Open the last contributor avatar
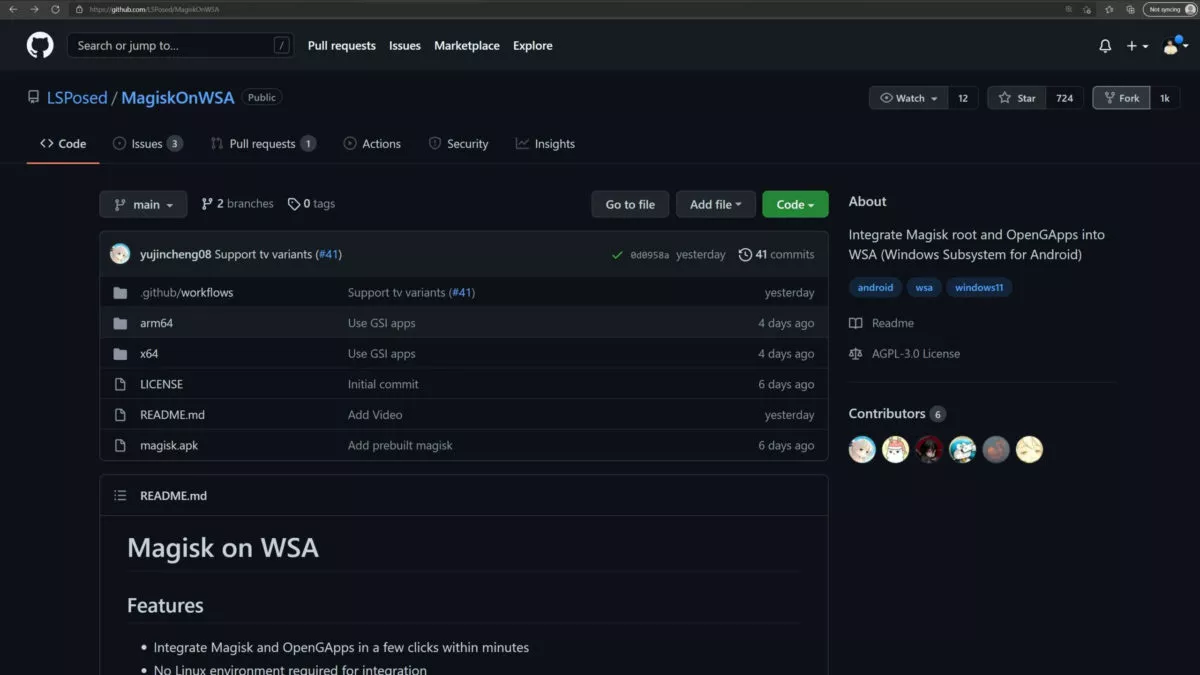Image resolution: width=1200 pixels, height=675 pixels. (x=1030, y=450)
